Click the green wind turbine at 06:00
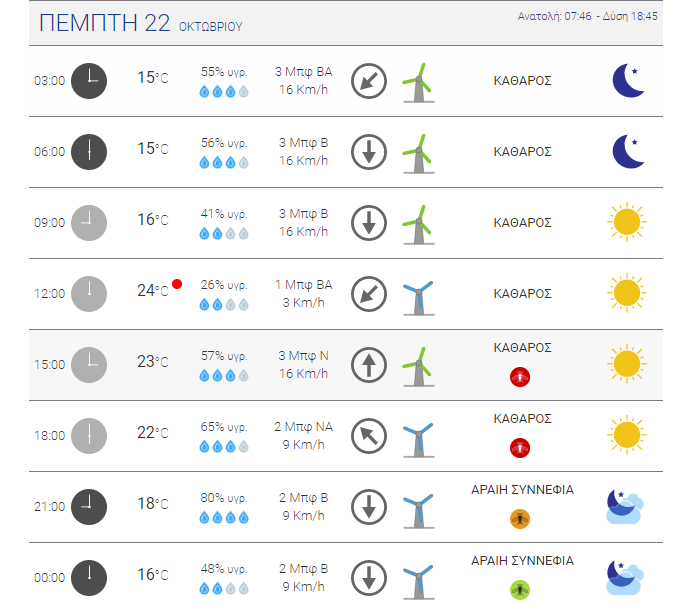The height and width of the screenshot is (612, 676). click(x=418, y=153)
